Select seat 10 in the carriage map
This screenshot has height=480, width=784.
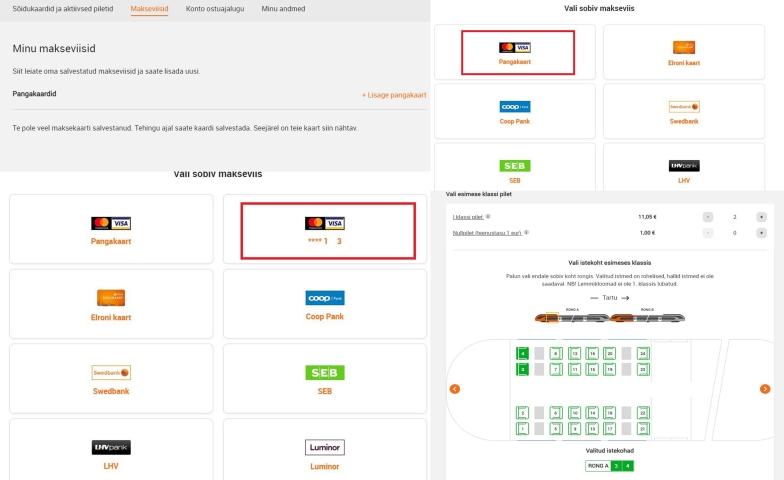pyautogui.click(x=574, y=412)
